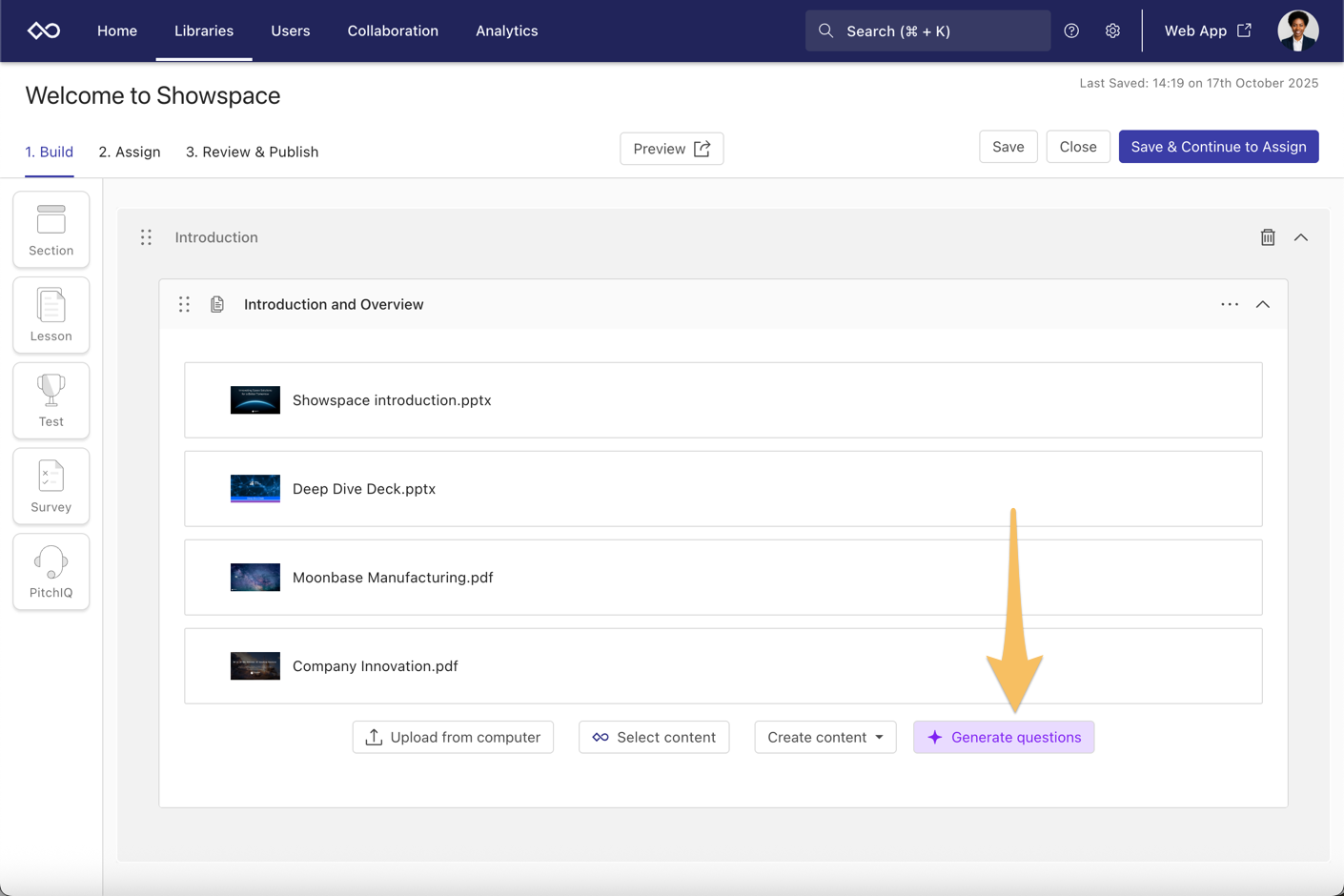Click the Generate questions button
1344x896 pixels.
coord(1003,737)
